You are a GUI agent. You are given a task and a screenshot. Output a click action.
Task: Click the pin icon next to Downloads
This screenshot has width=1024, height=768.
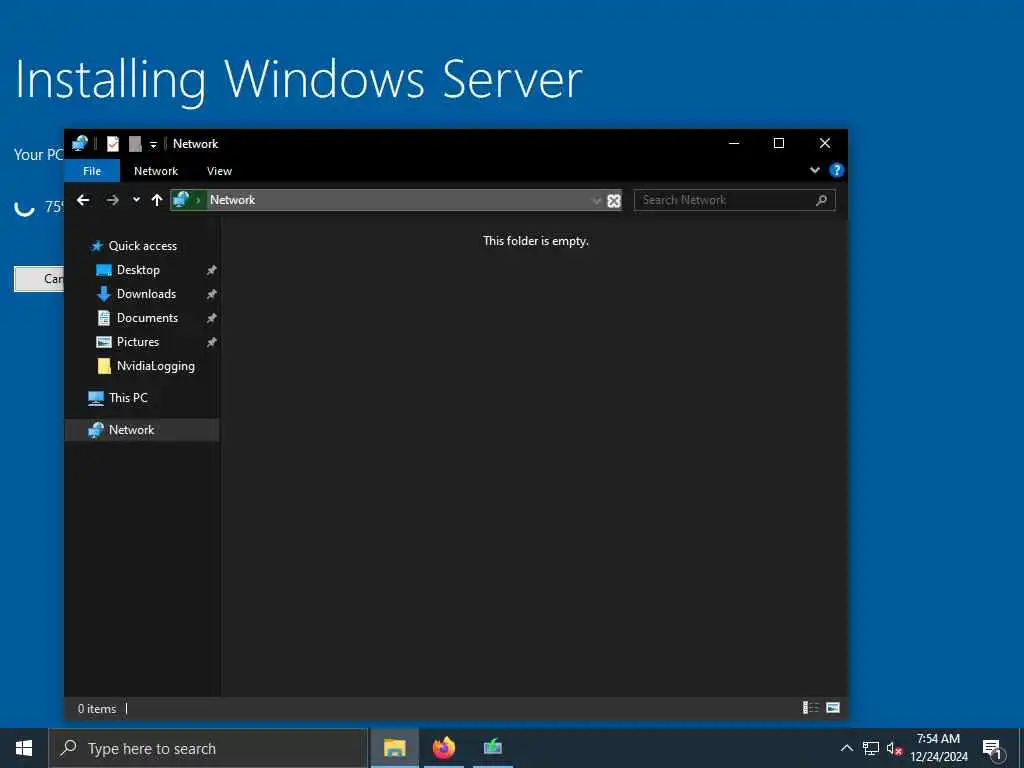click(212, 295)
